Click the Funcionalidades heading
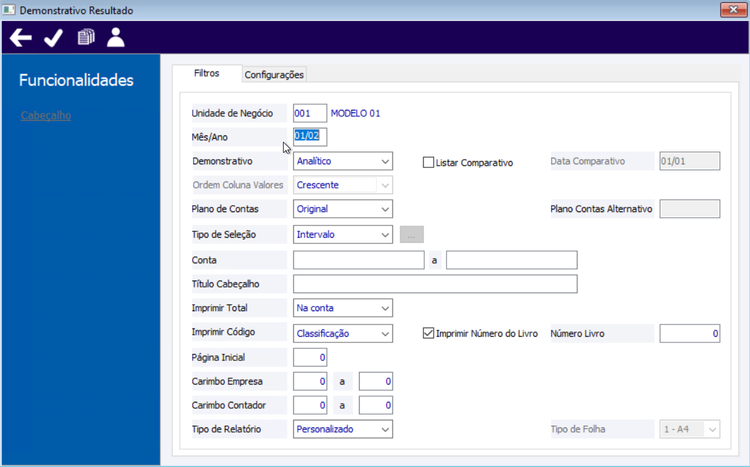This screenshot has width=750, height=467. click(x=76, y=80)
